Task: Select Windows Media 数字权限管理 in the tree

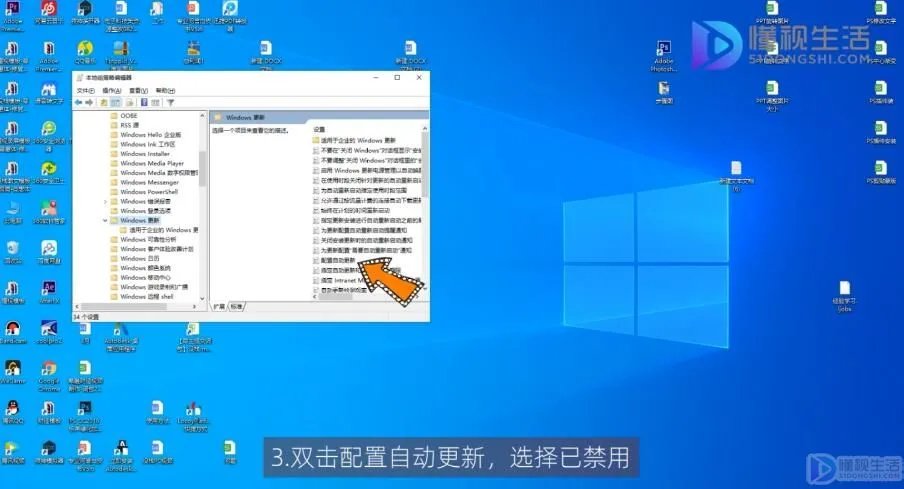Action: point(154,173)
